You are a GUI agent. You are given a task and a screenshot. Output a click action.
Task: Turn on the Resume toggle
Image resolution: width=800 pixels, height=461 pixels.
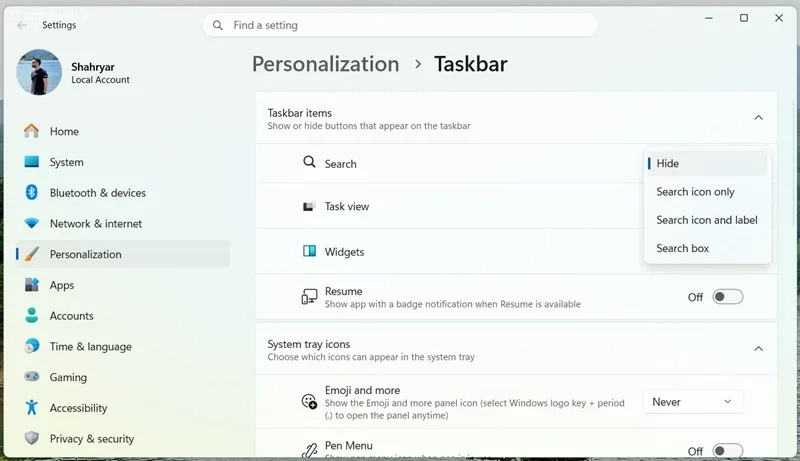tap(728, 297)
